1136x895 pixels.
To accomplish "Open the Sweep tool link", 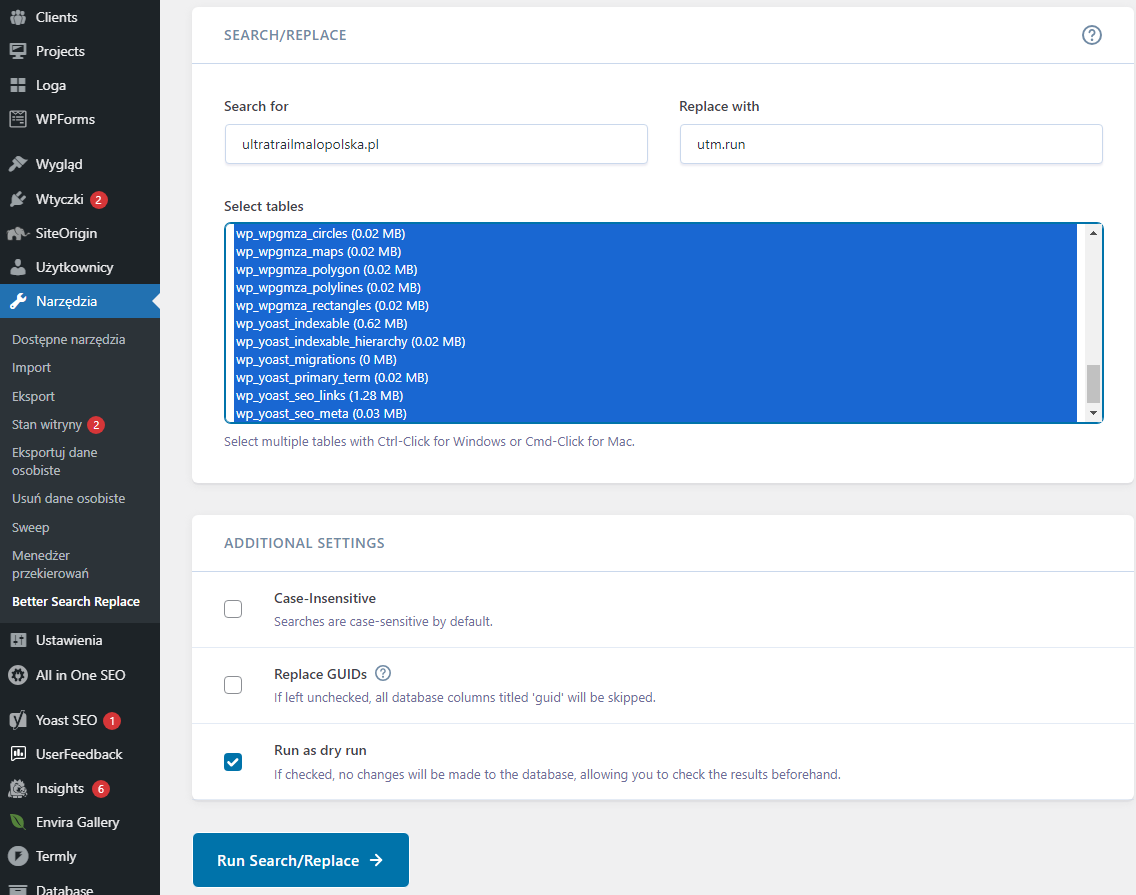I will (30, 527).
